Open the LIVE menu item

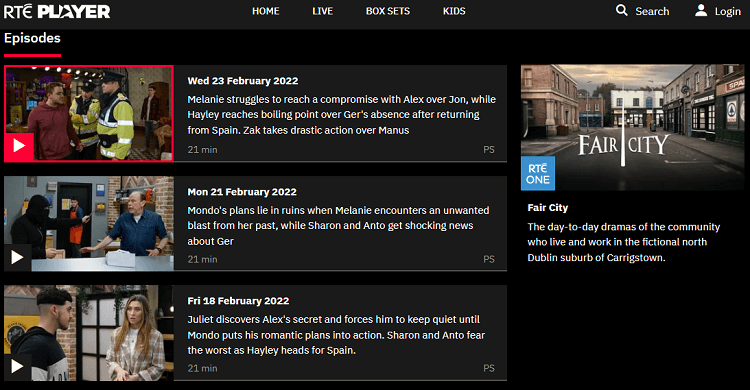(322, 11)
